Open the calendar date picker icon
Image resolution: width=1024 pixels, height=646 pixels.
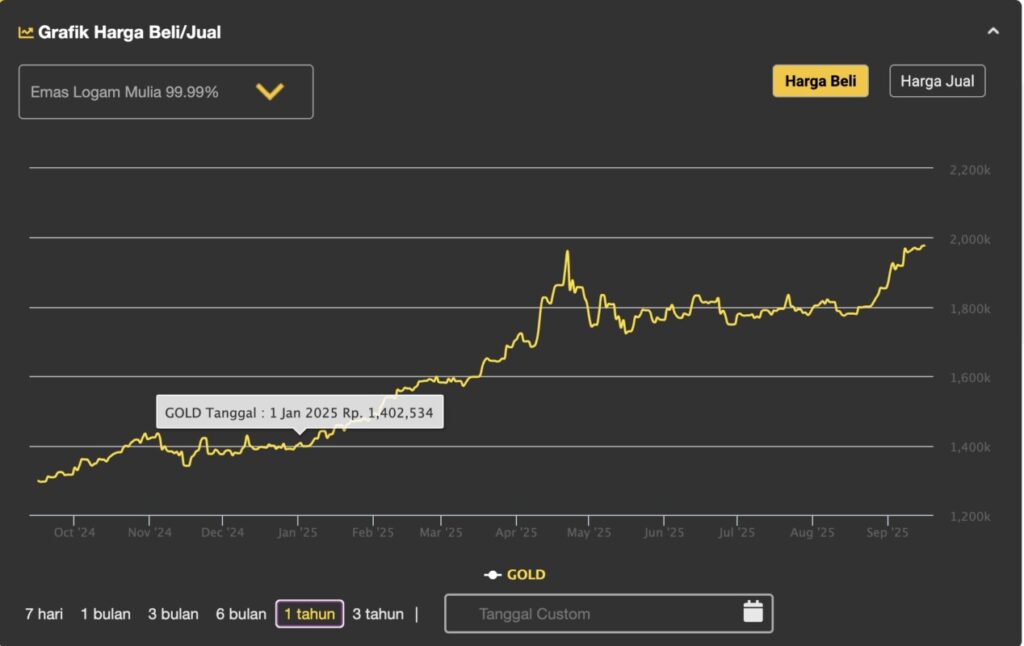coord(753,612)
